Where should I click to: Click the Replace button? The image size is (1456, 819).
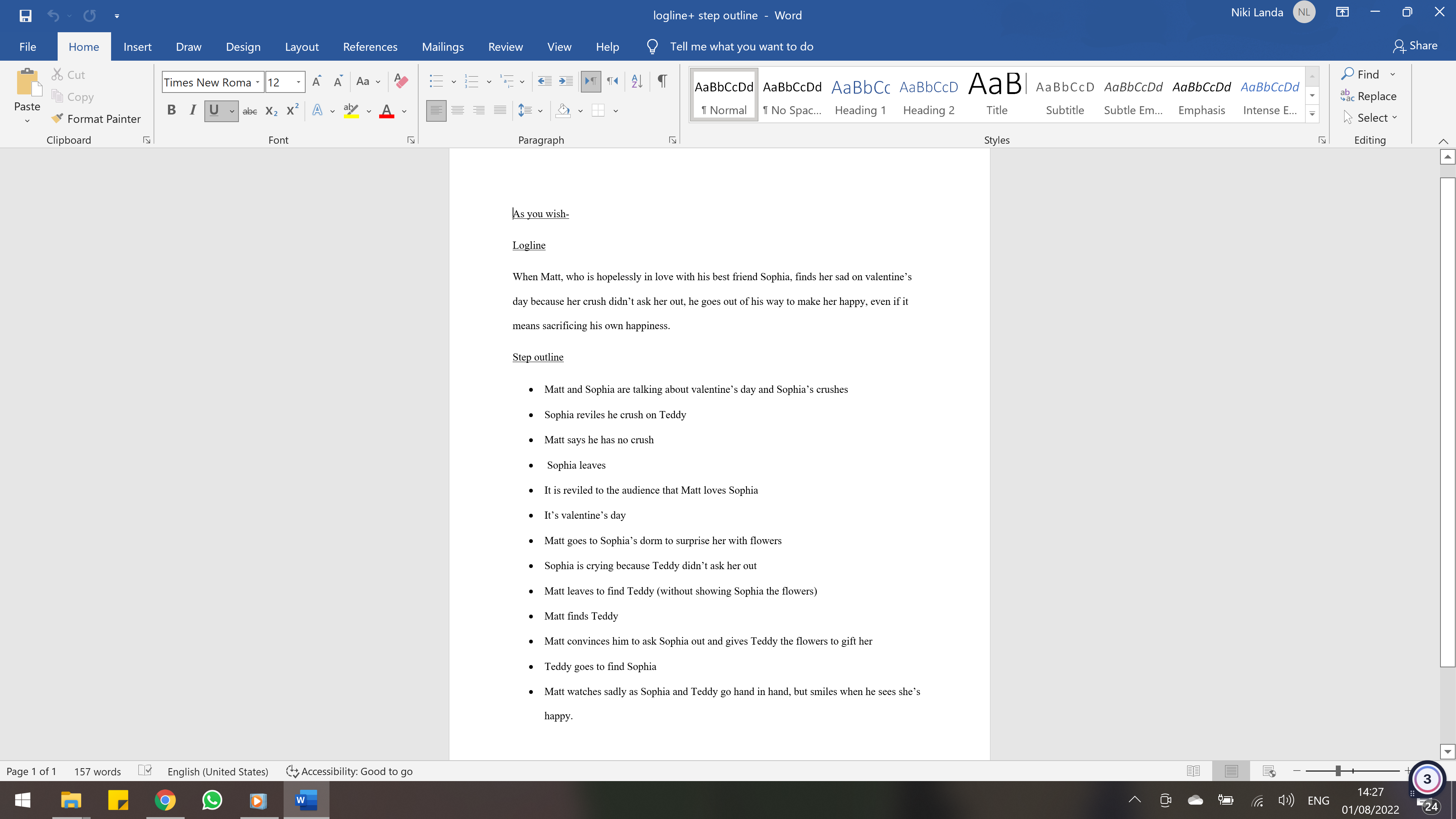pyautogui.click(x=1368, y=96)
